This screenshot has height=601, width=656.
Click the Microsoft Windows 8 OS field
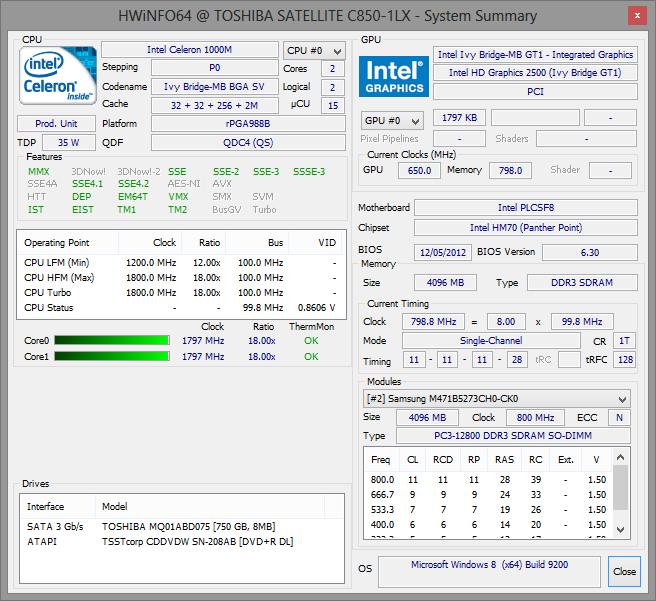click(489, 572)
